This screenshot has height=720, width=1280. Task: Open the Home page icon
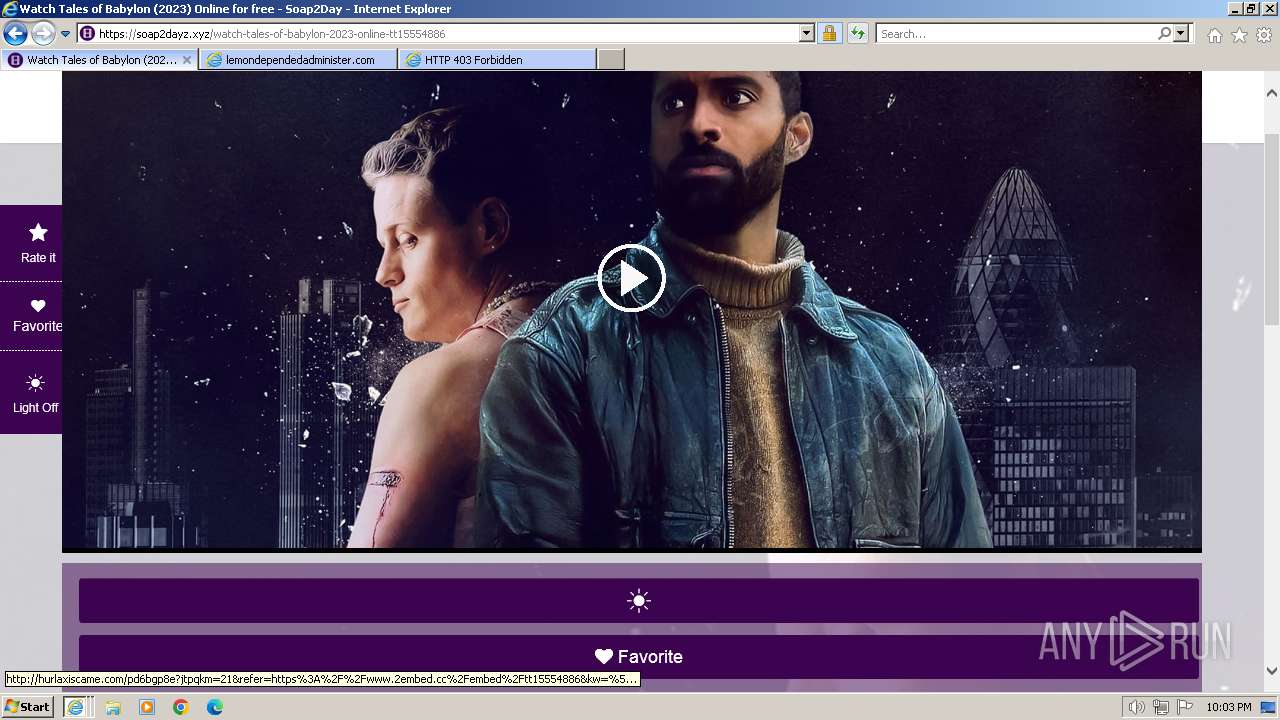coord(1214,35)
